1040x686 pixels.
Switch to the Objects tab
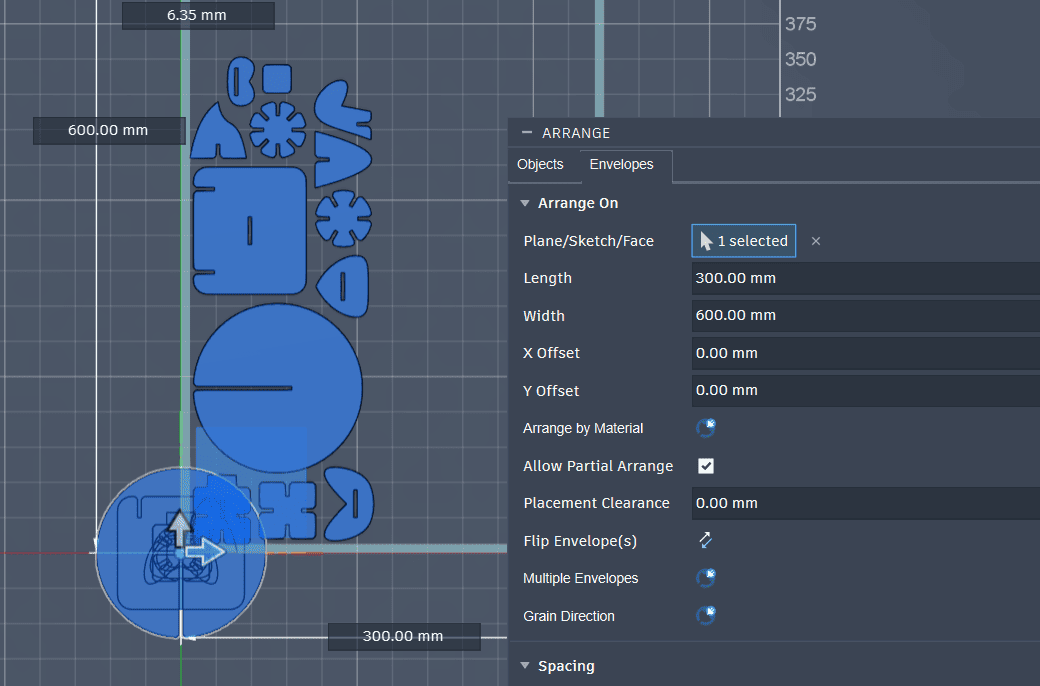click(540, 164)
